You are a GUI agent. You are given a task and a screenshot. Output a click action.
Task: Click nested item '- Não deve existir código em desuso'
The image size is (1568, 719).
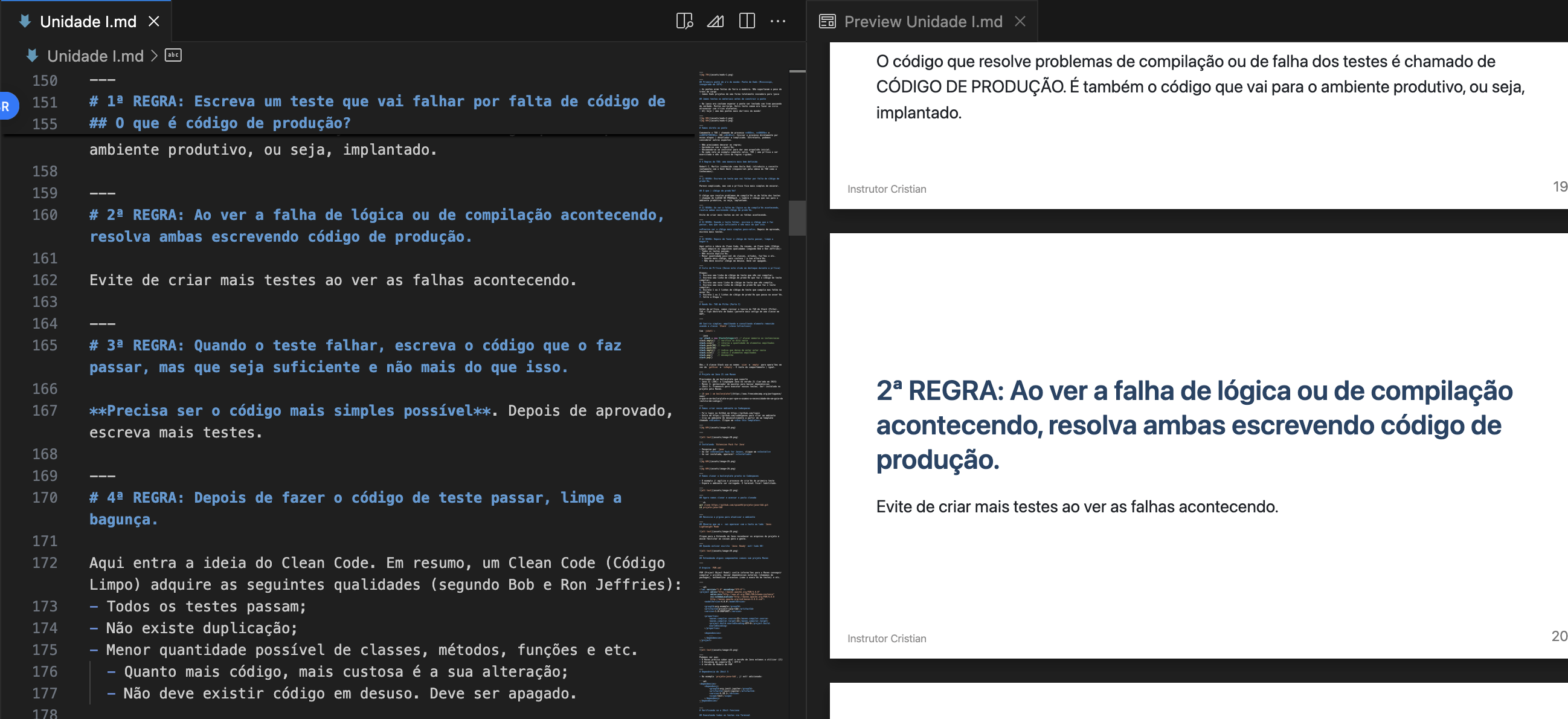click(x=341, y=694)
